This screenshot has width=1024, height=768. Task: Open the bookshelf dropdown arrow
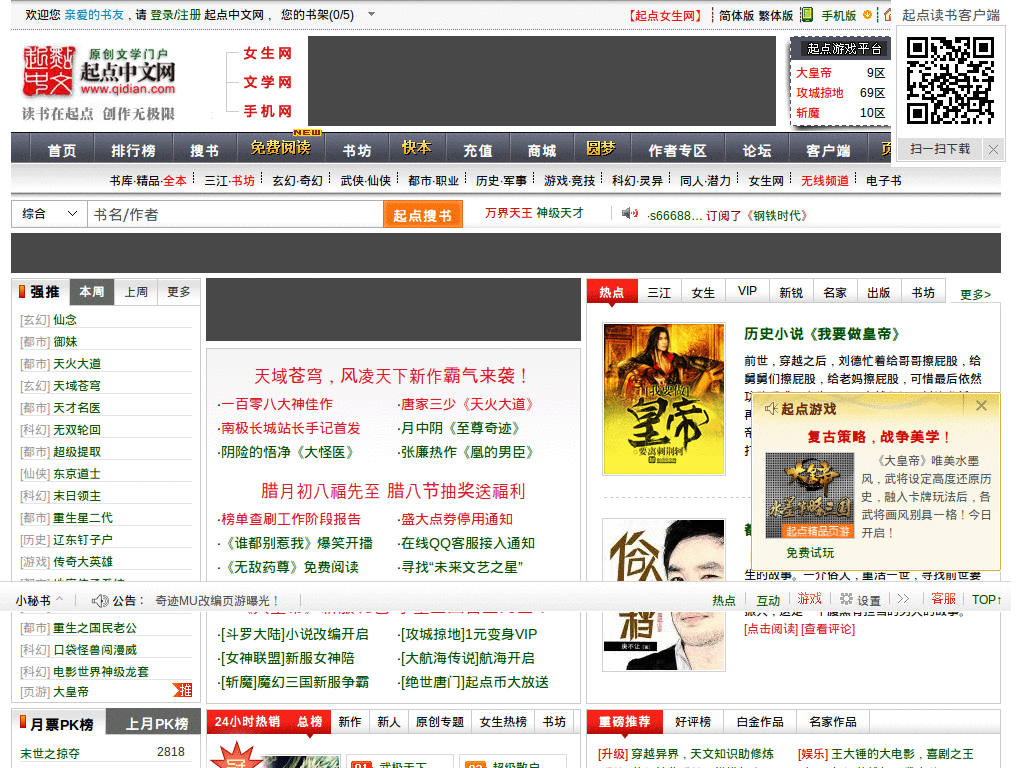tap(371, 14)
